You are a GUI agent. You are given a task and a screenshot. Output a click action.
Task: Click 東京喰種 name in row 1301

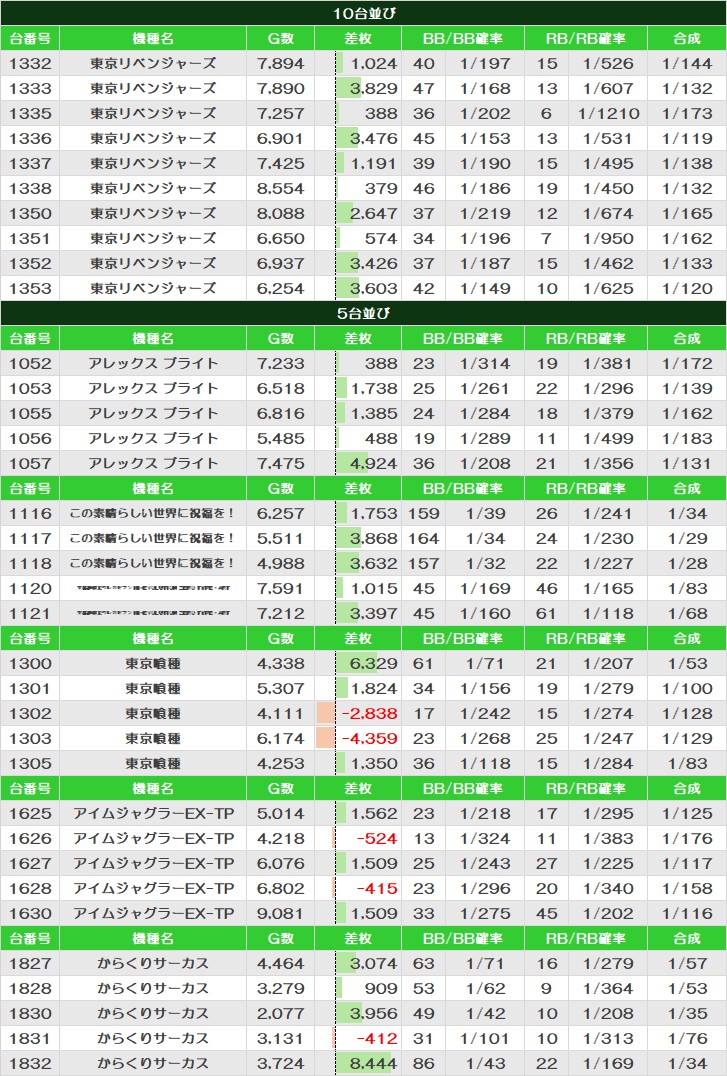153,688
